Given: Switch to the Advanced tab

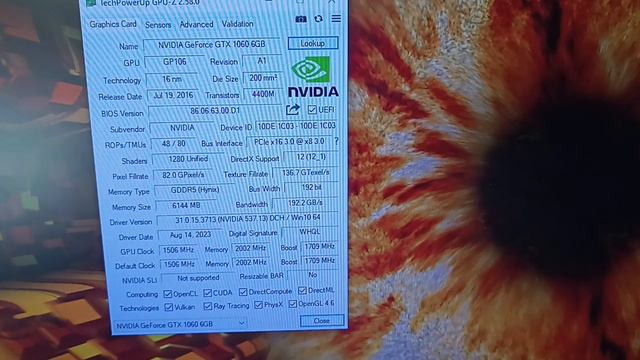Looking at the screenshot, I should (196, 24).
